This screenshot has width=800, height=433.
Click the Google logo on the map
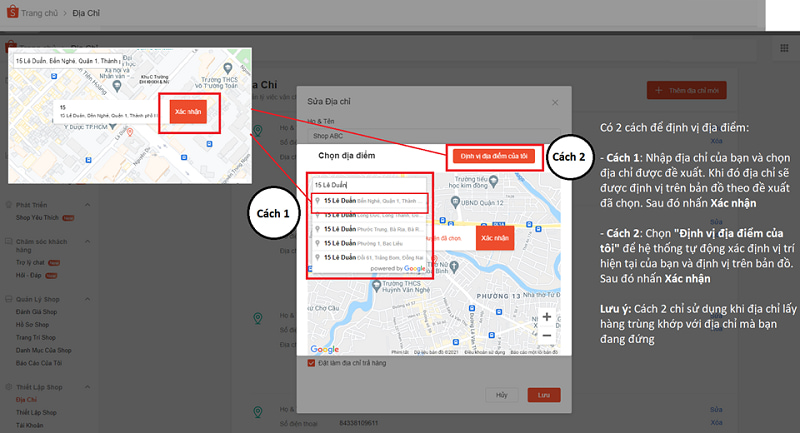(x=325, y=349)
